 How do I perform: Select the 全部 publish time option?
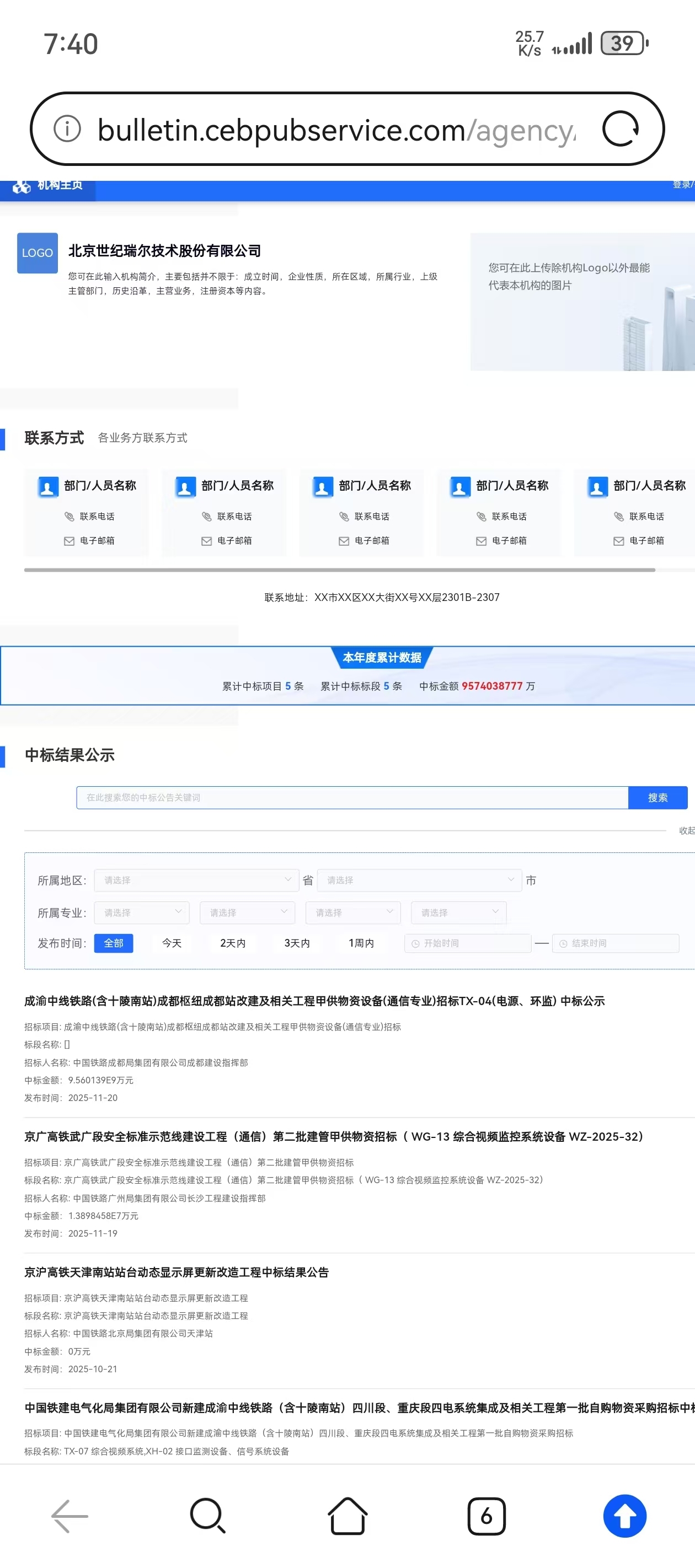pyautogui.click(x=114, y=943)
